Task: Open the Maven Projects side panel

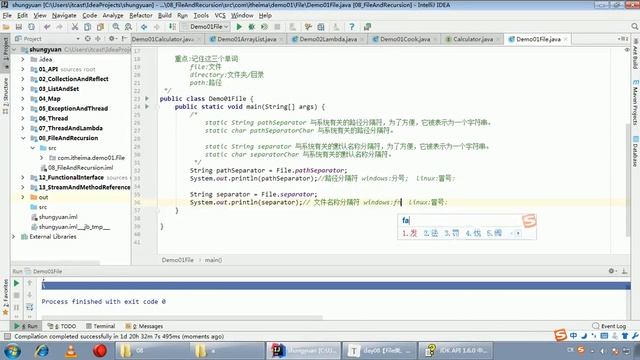Action: click(636, 102)
